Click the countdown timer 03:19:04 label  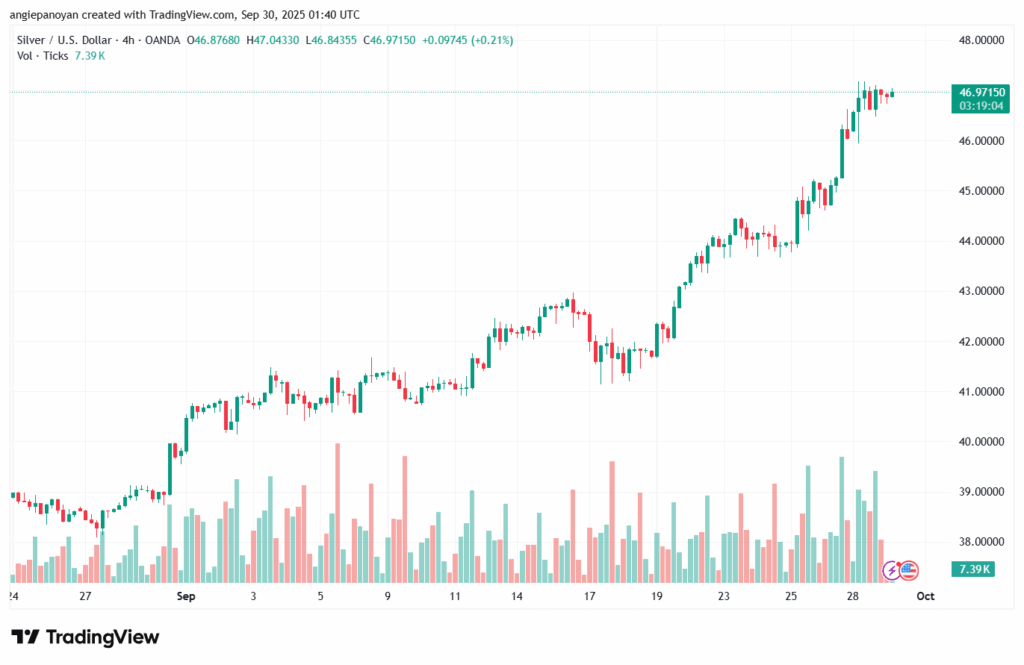(981, 105)
